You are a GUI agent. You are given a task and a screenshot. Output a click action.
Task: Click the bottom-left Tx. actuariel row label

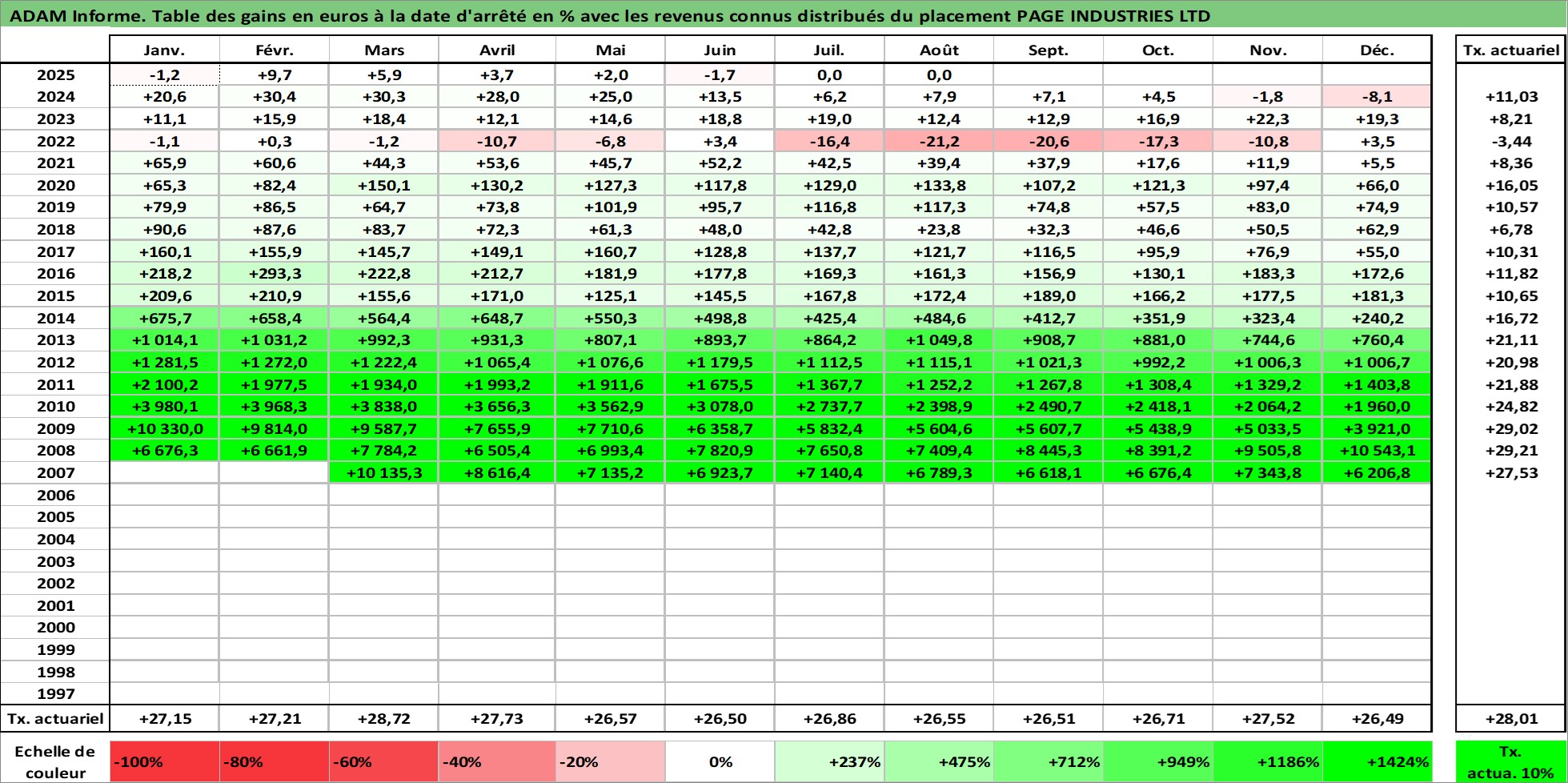click(x=55, y=719)
